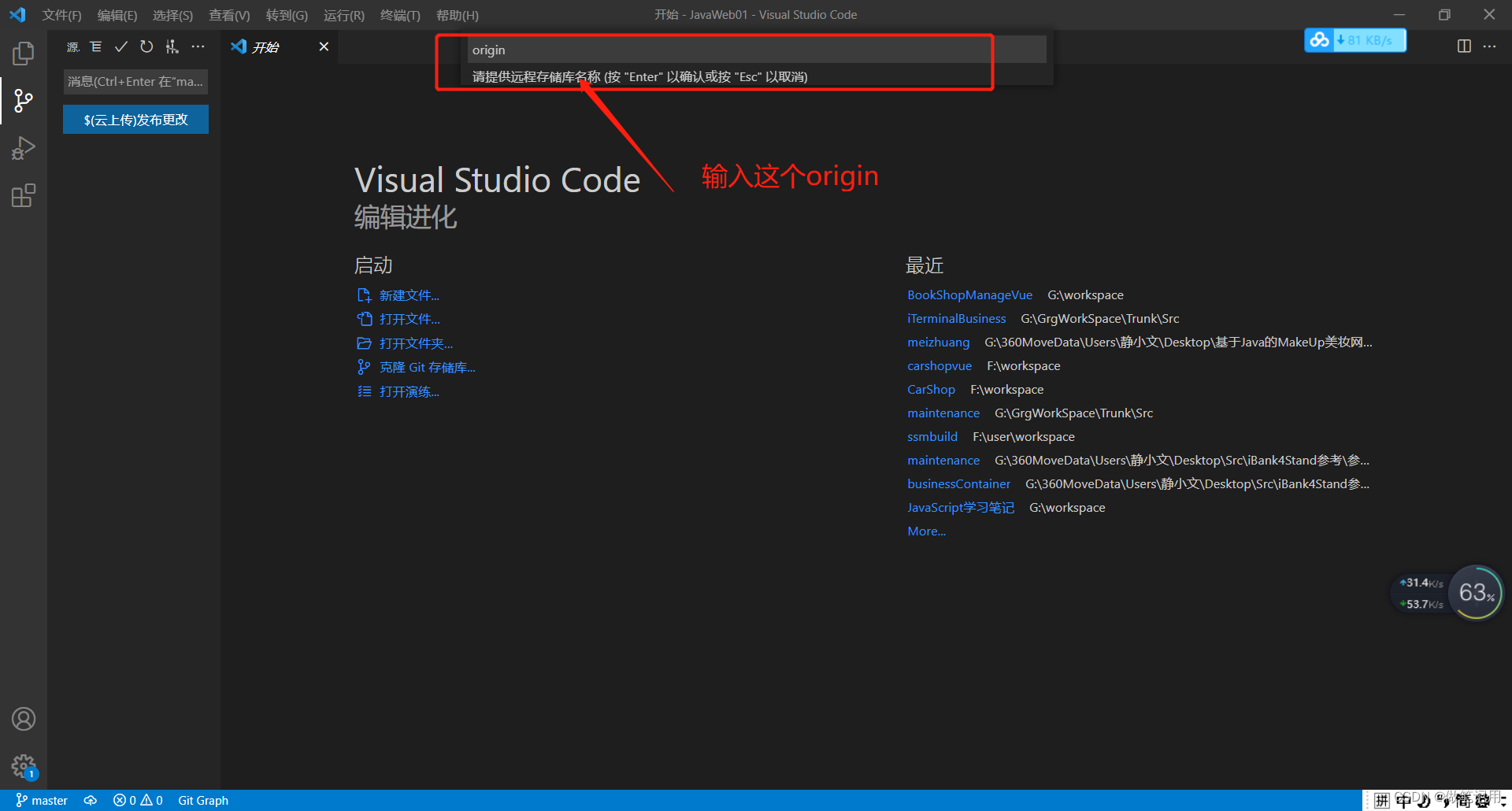The height and width of the screenshot is (811, 1512).
Task: Open the Explorer view in activity bar
Action: [x=24, y=54]
